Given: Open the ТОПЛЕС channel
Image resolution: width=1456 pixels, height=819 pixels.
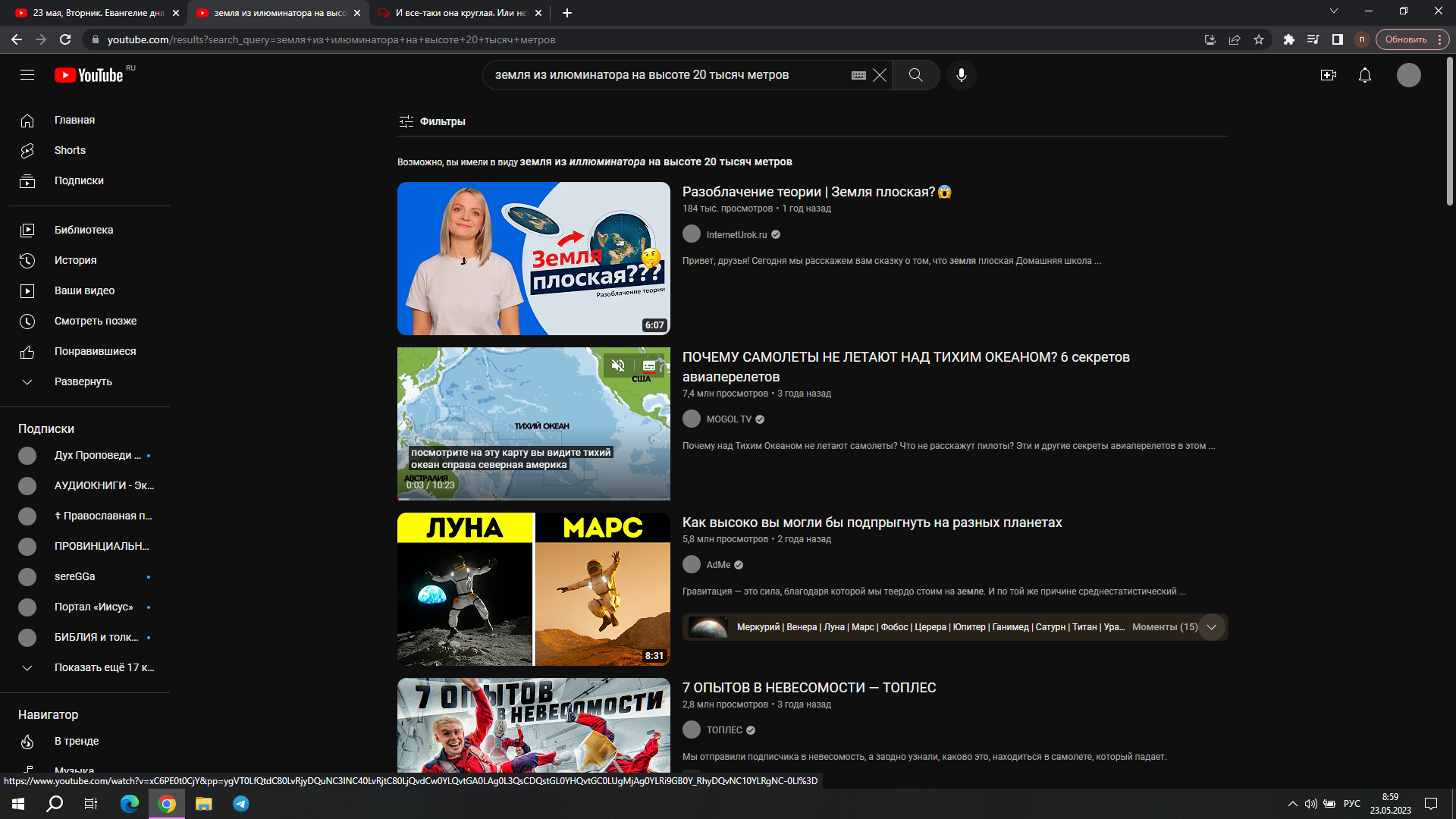Looking at the screenshot, I should click(724, 730).
